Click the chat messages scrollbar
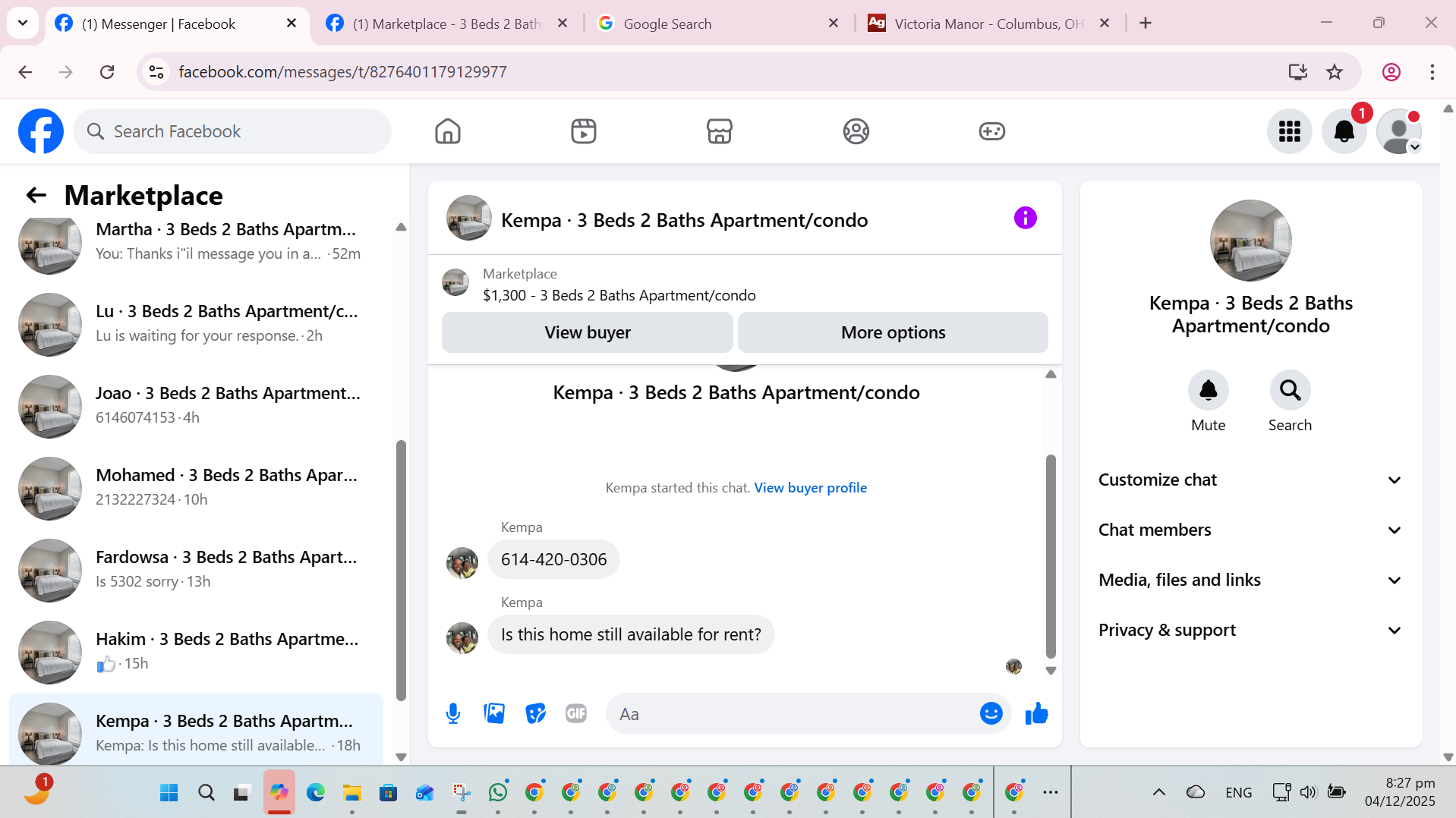Image resolution: width=1456 pixels, height=818 pixels. point(1051,556)
